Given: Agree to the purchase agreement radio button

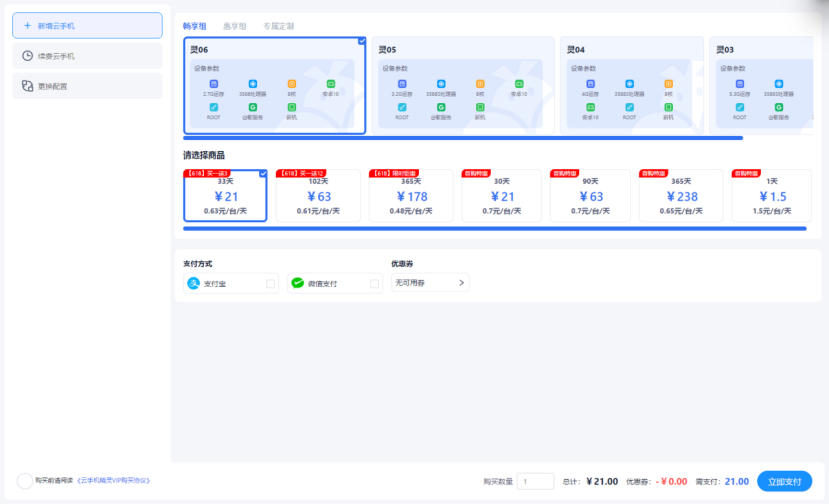Looking at the screenshot, I should (24, 481).
